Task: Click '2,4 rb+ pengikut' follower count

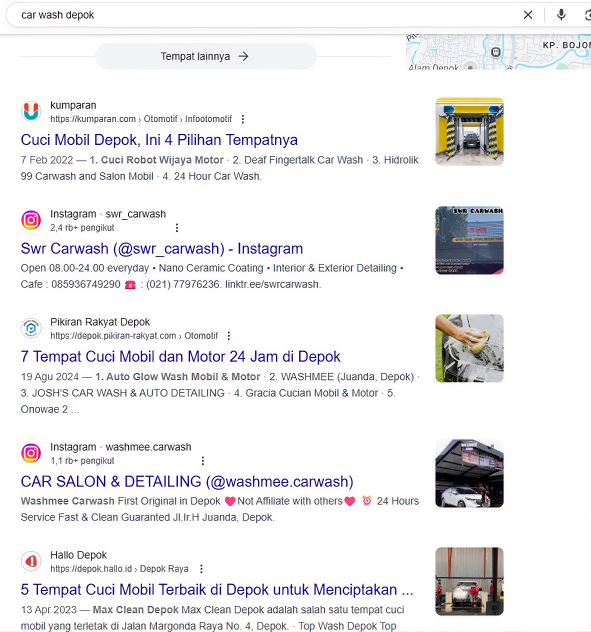Action: point(82,228)
